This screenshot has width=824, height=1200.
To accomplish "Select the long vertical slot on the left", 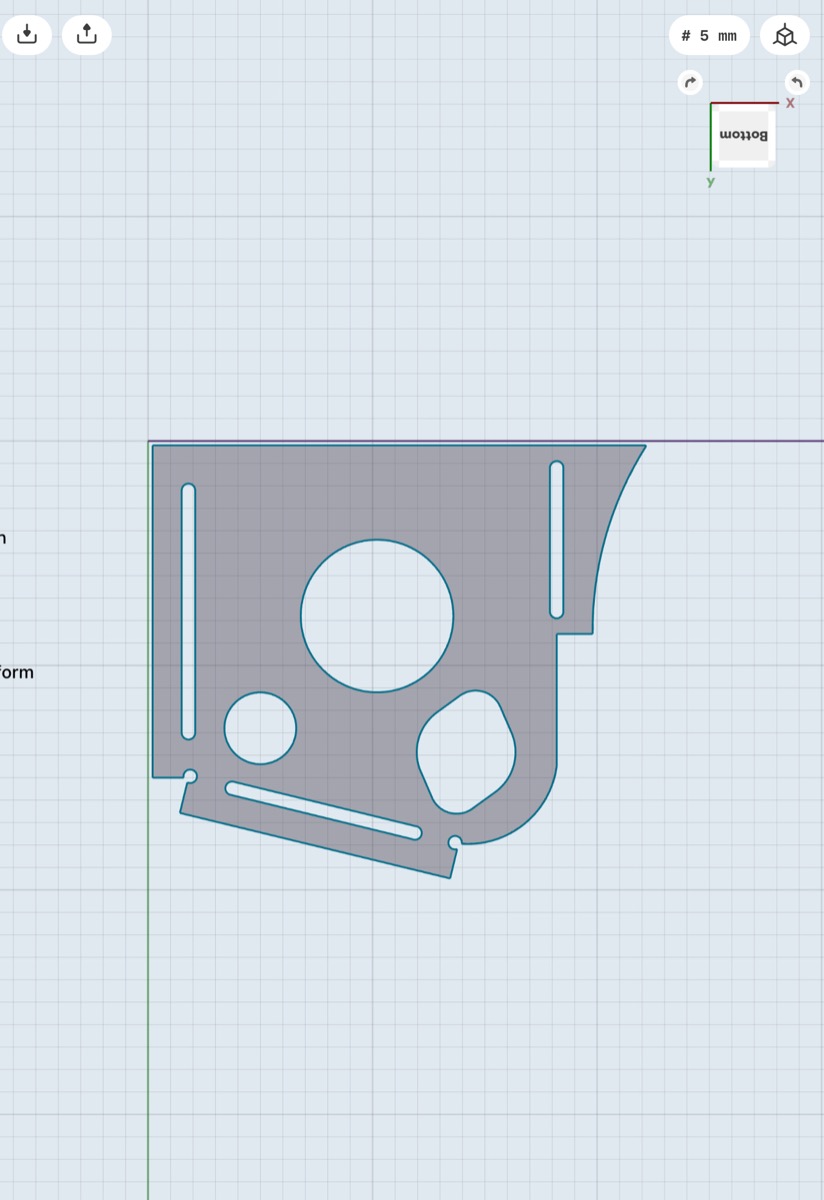I will [x=188, y=612].
